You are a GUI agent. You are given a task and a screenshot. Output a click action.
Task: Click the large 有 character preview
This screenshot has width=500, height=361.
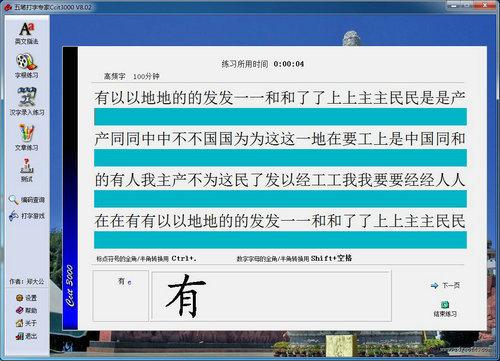[186, 295]
